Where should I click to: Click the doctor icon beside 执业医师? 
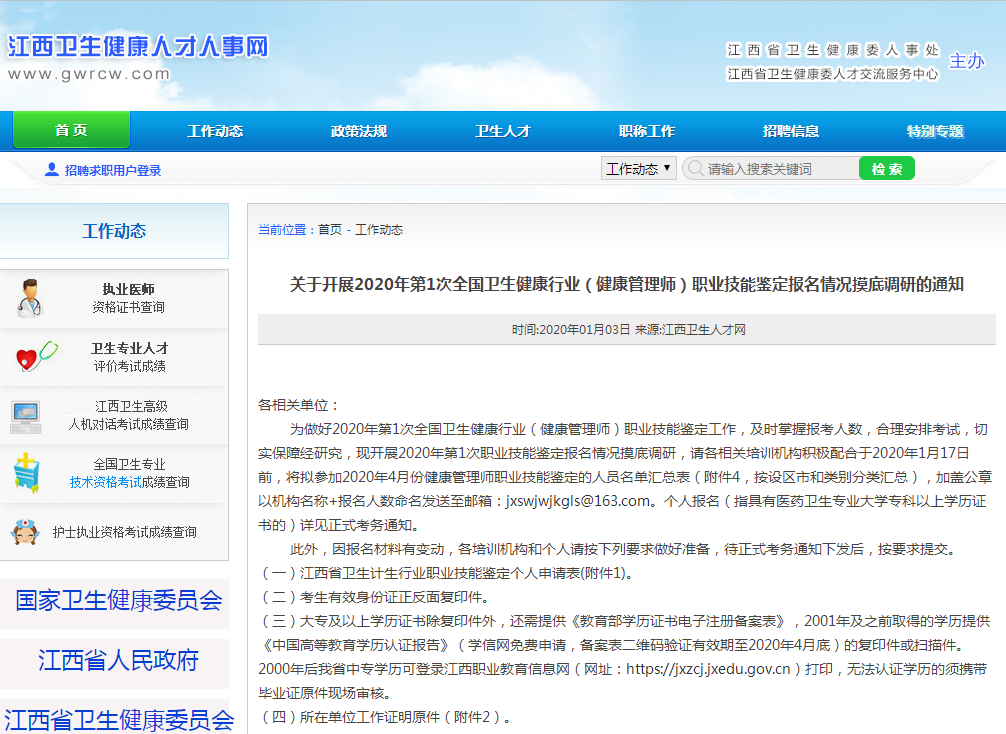pyautogui.click(x=30, y=299)
